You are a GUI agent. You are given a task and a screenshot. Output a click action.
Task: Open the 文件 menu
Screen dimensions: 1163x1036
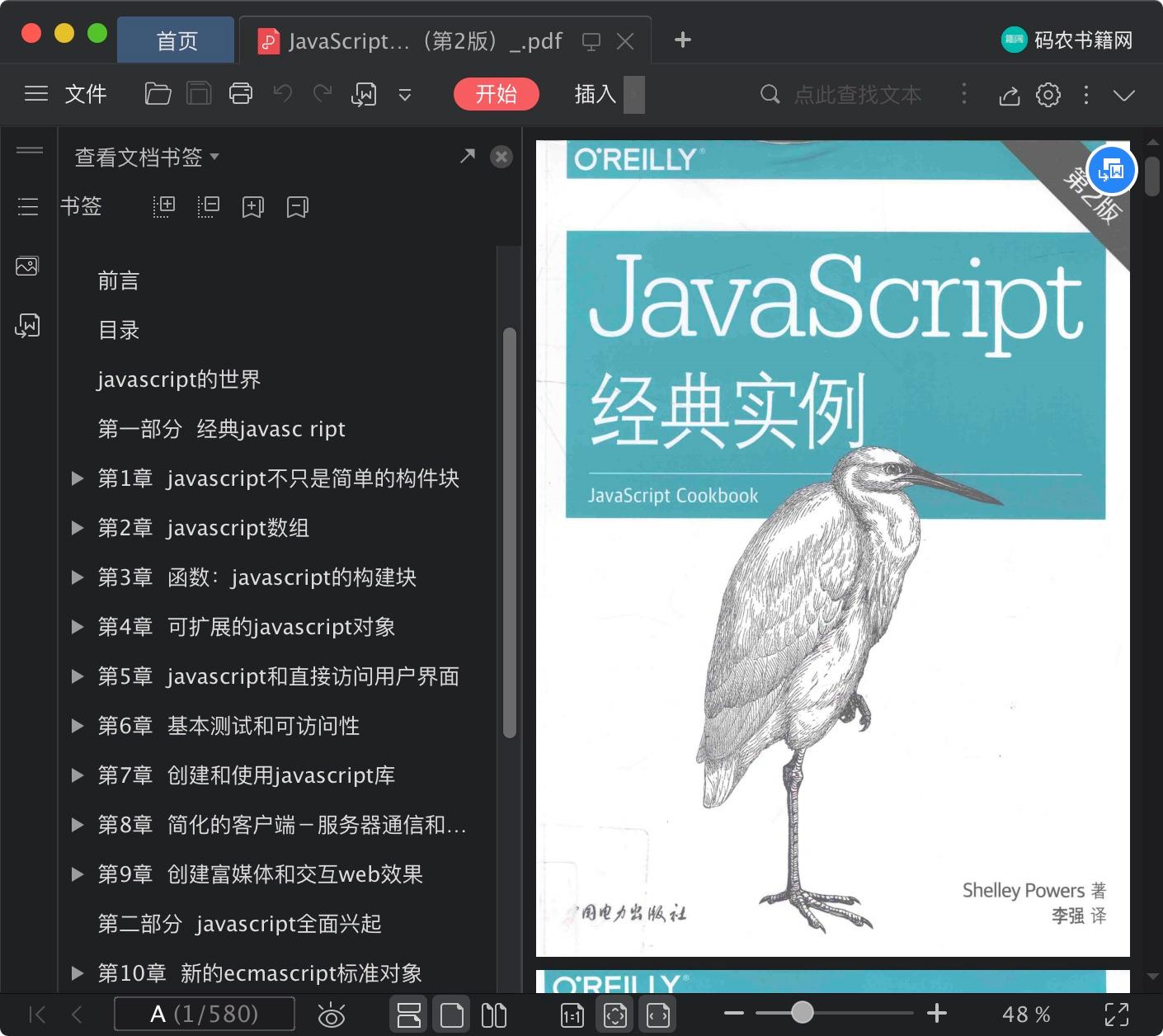(86, 94)
